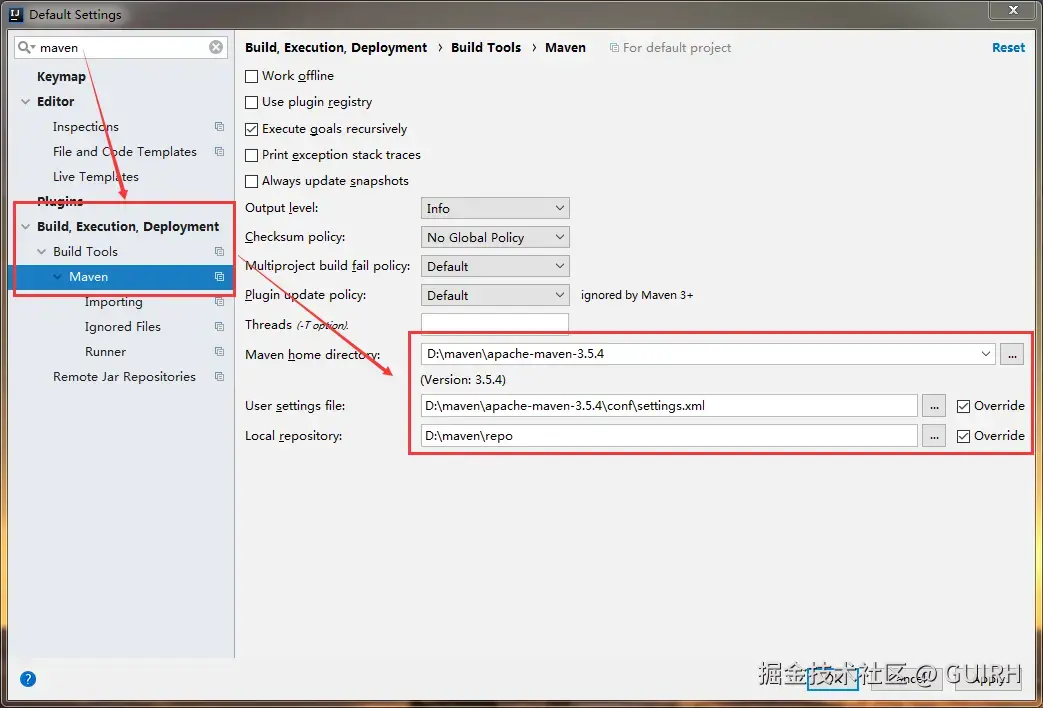Viewport: 1043px width, 708px height.
Task: Browse for Maven home directory
Action: 1012,354
